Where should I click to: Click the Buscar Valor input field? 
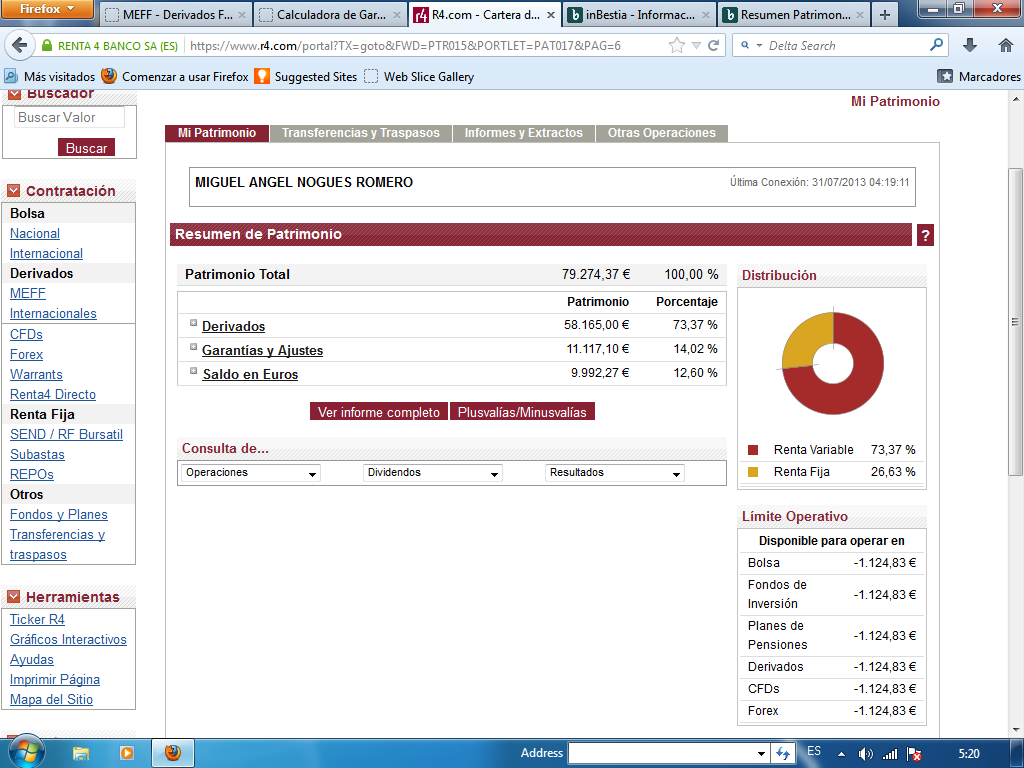coord(69,117)
